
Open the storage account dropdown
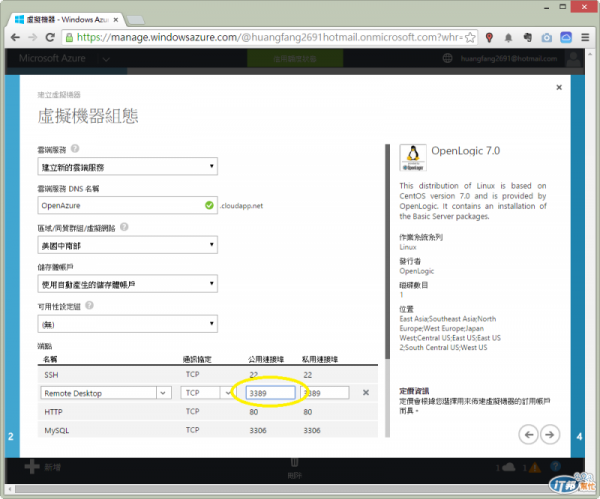pos(128,284)
